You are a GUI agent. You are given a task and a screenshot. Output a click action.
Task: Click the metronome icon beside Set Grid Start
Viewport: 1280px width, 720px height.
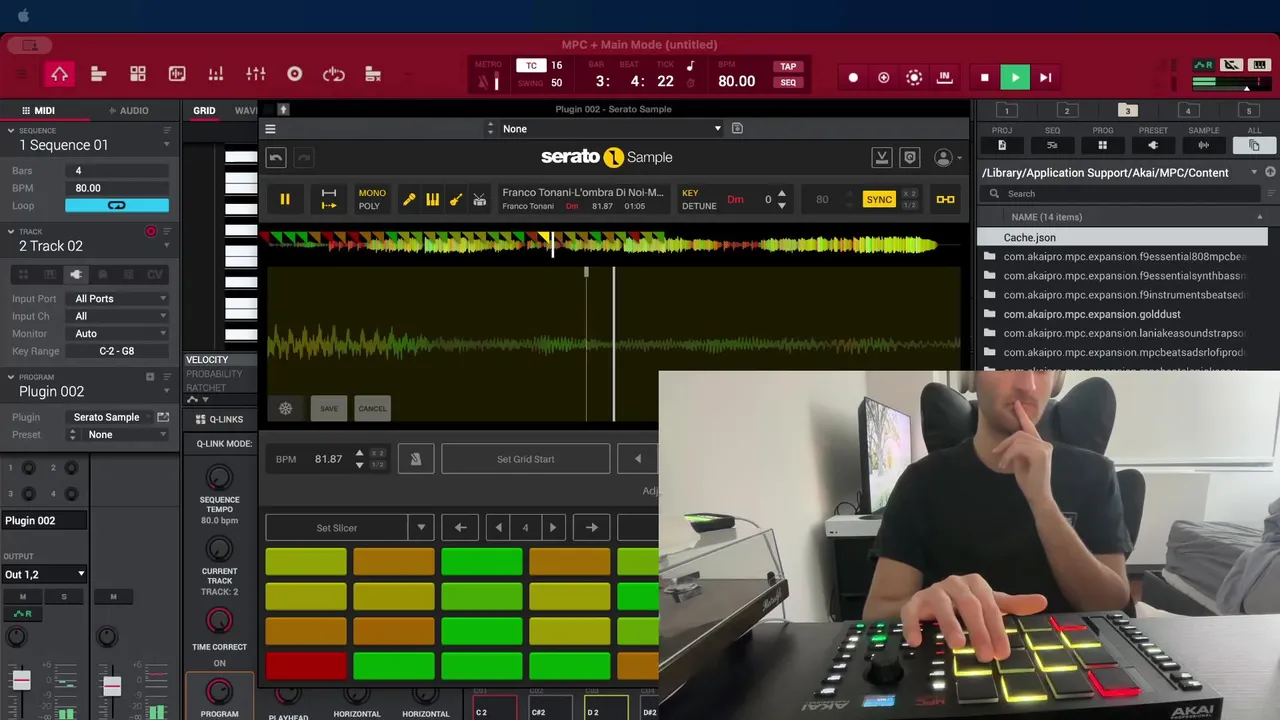click(416, 459)
